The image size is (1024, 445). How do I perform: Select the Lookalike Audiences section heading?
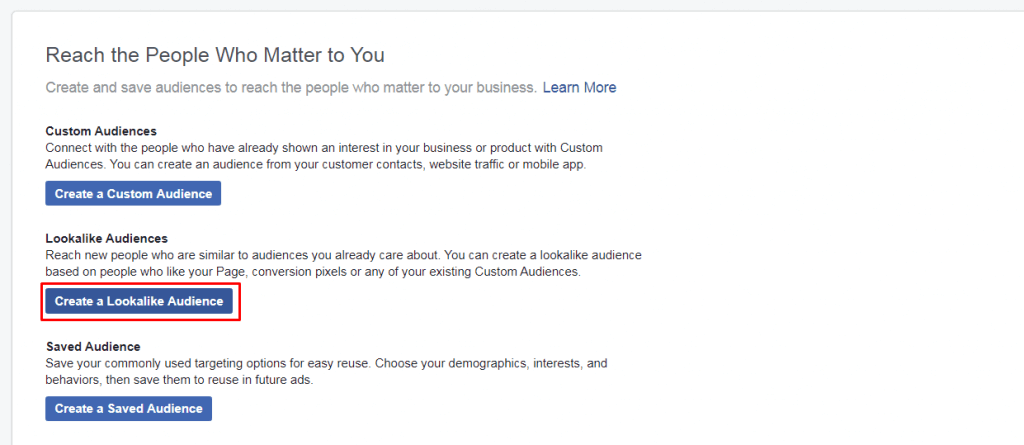click(107, 239)
